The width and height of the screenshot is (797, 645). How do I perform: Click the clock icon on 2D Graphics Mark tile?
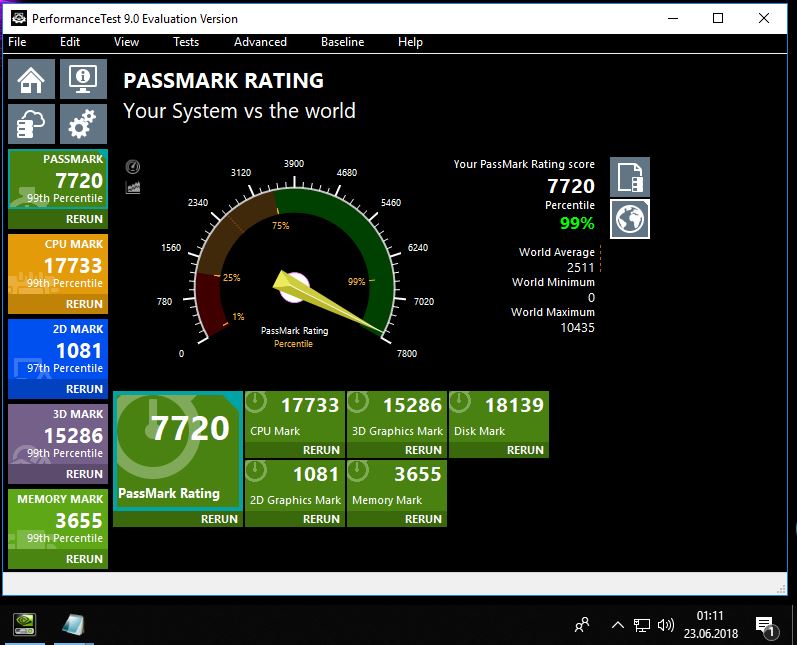[256, 471]
